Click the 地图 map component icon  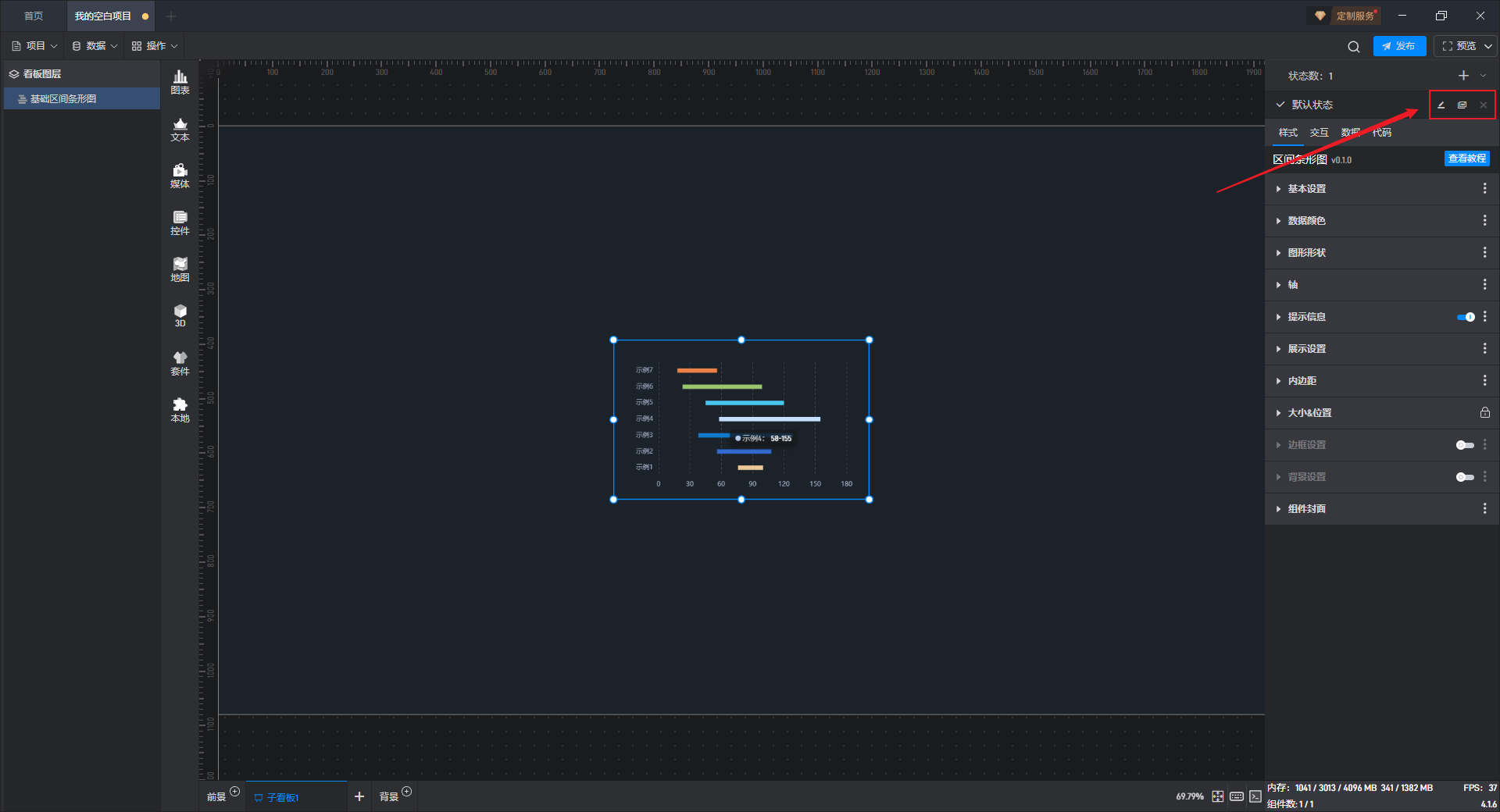click(x=180, y=269)
